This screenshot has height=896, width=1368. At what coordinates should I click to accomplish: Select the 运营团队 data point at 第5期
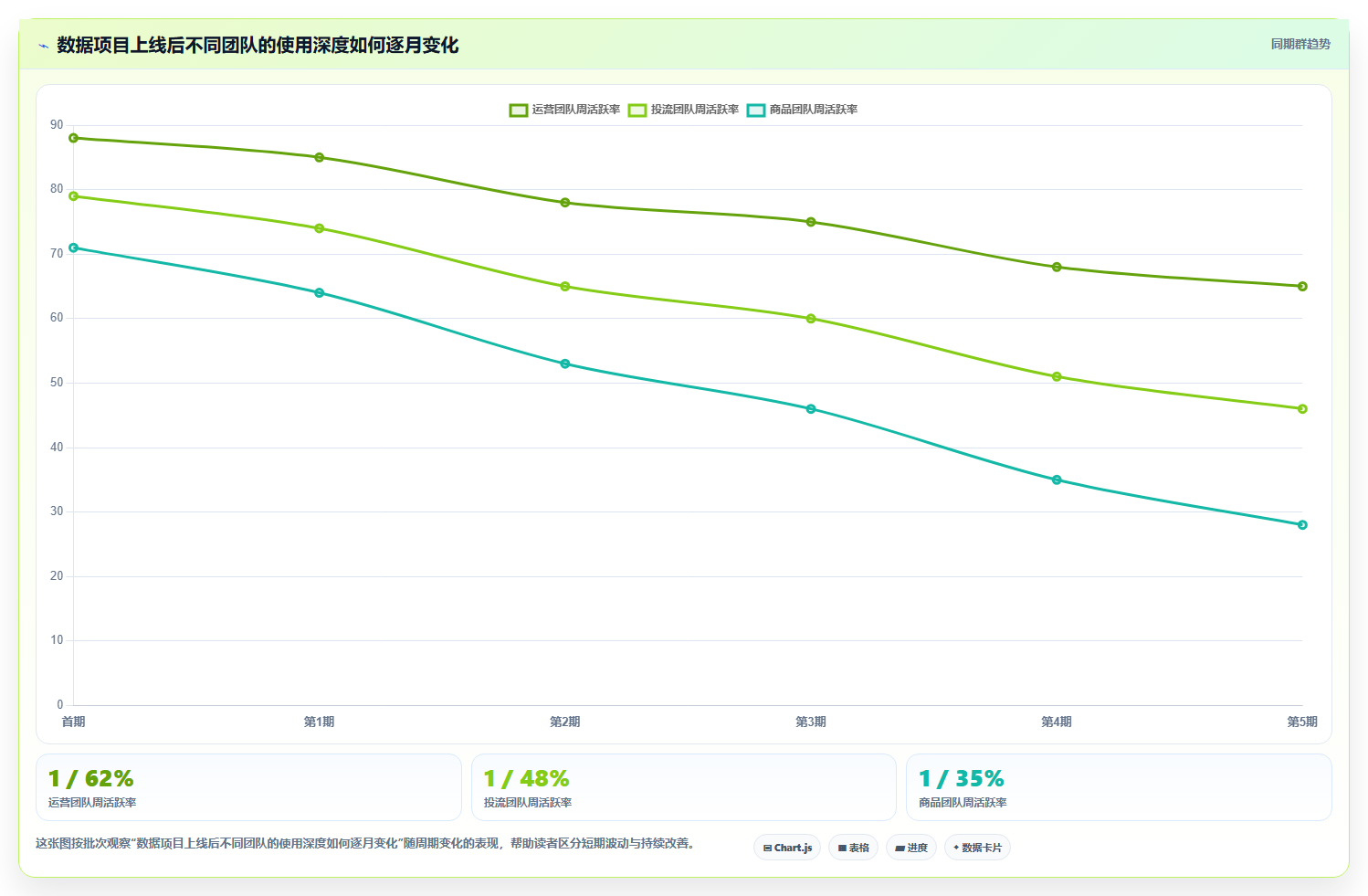1302,286
